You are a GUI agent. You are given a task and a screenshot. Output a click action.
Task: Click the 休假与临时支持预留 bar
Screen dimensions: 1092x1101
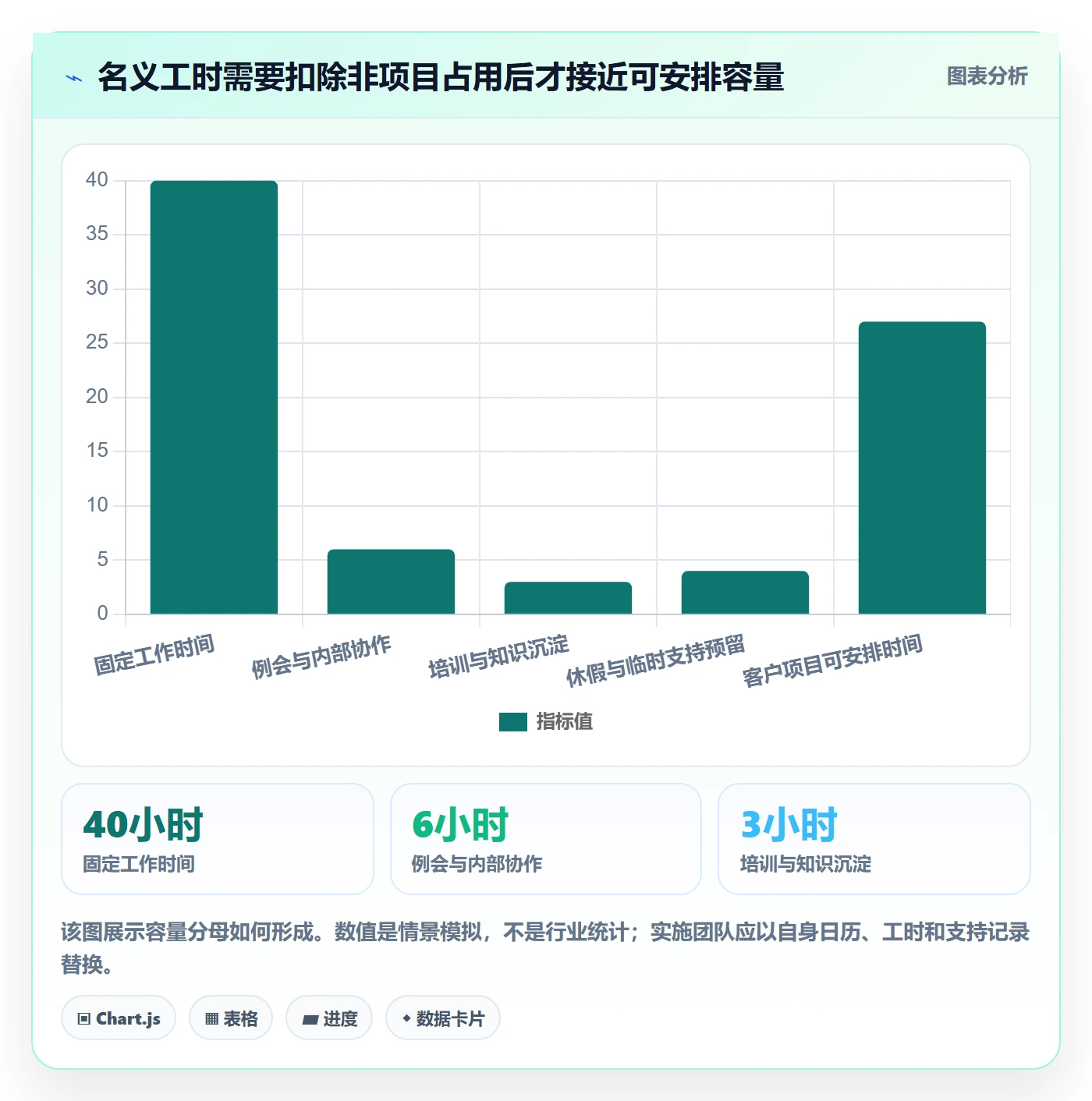(745, 593)
